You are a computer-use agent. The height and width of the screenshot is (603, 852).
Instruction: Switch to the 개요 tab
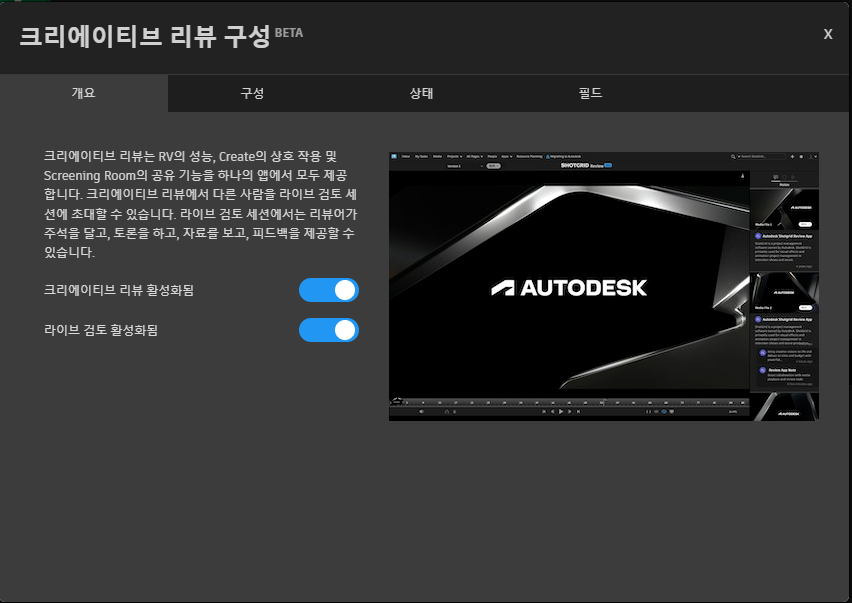[84, 93]
